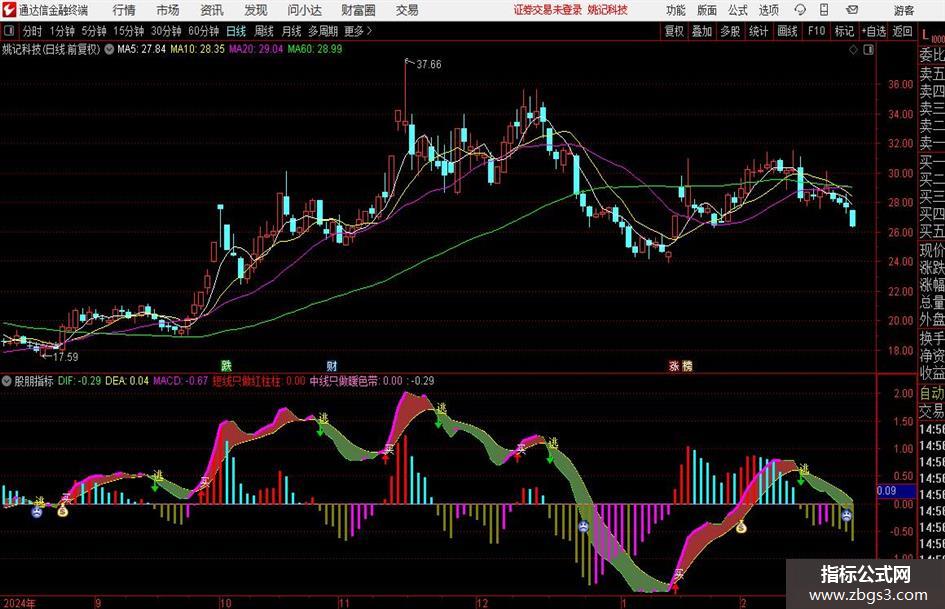The width and height of the screenshot is (945, 609).
Task: Switch to the 30分钟 period tab
Action: point(166,31)
